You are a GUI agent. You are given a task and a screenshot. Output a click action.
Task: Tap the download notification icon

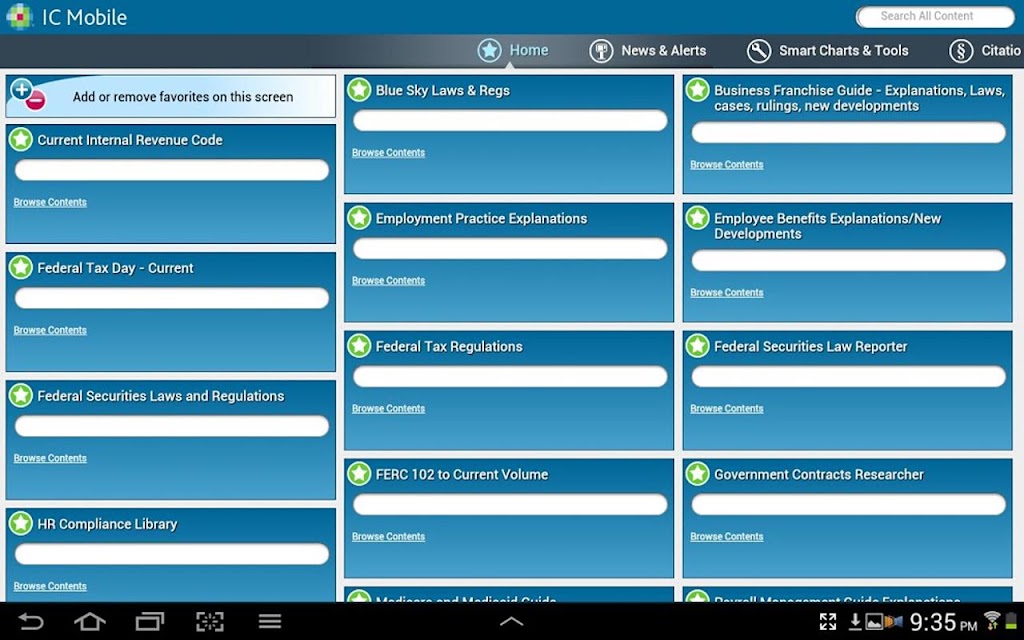pos(854,622)
